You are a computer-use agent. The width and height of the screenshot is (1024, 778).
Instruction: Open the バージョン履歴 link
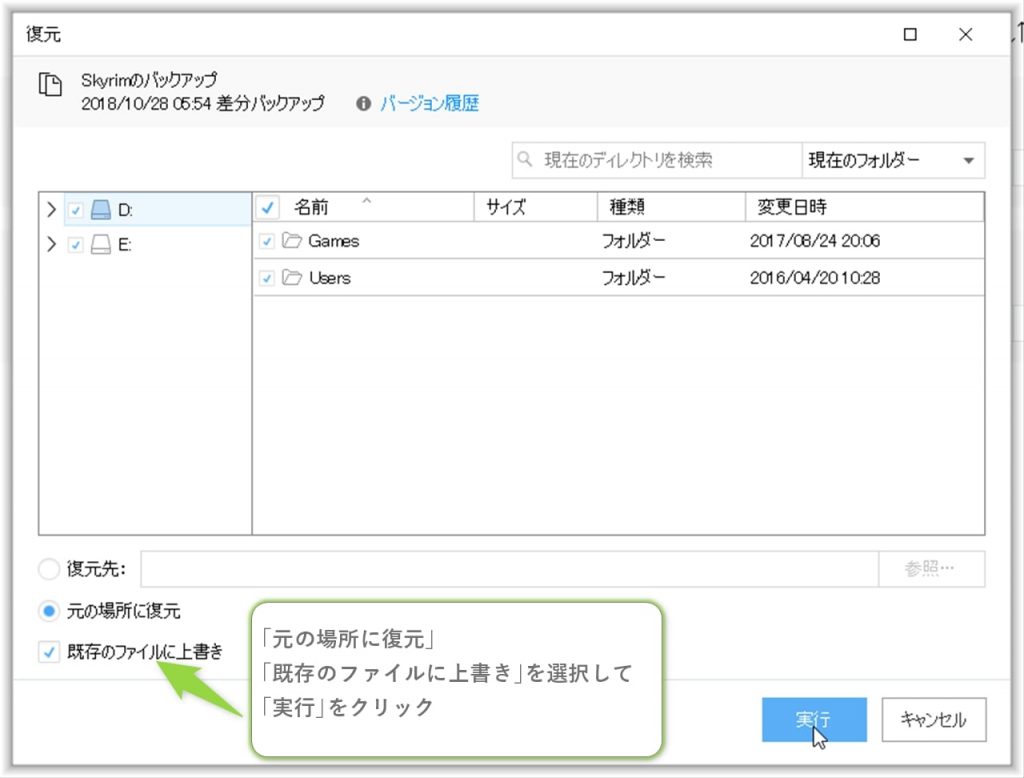pyautogui.click(x=429, y=104)
